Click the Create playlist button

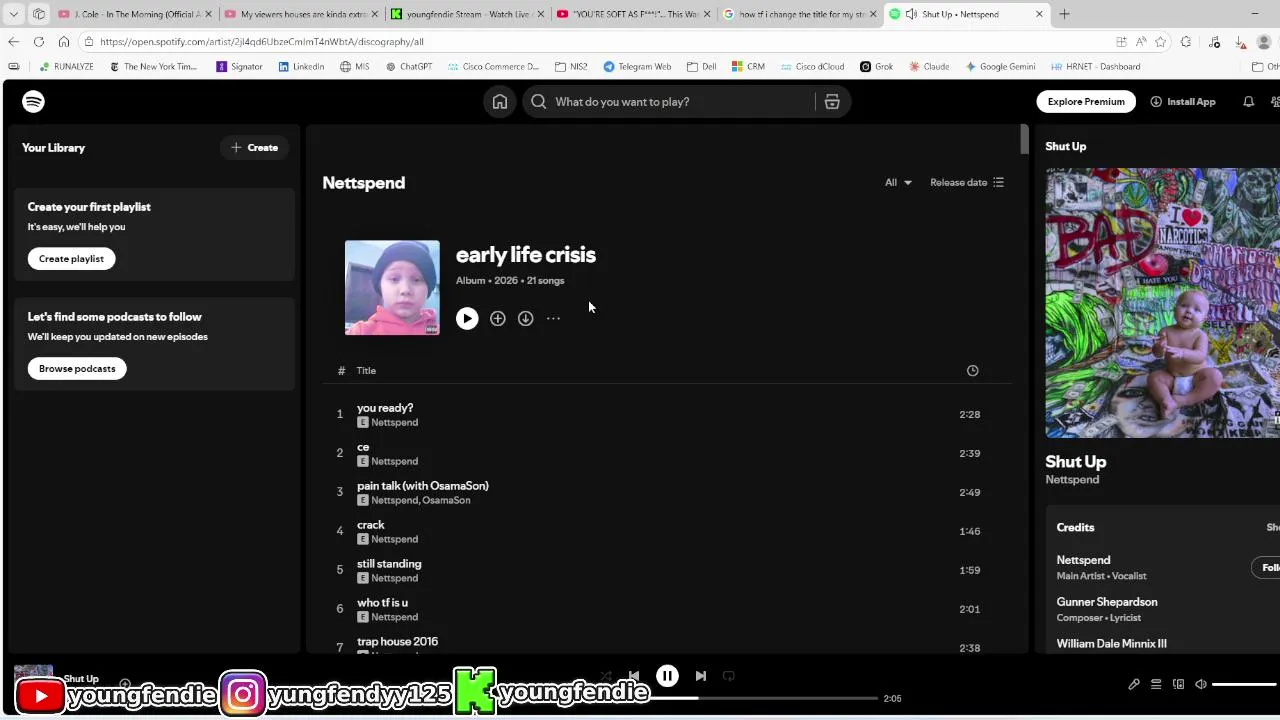[x=71, y=258]
